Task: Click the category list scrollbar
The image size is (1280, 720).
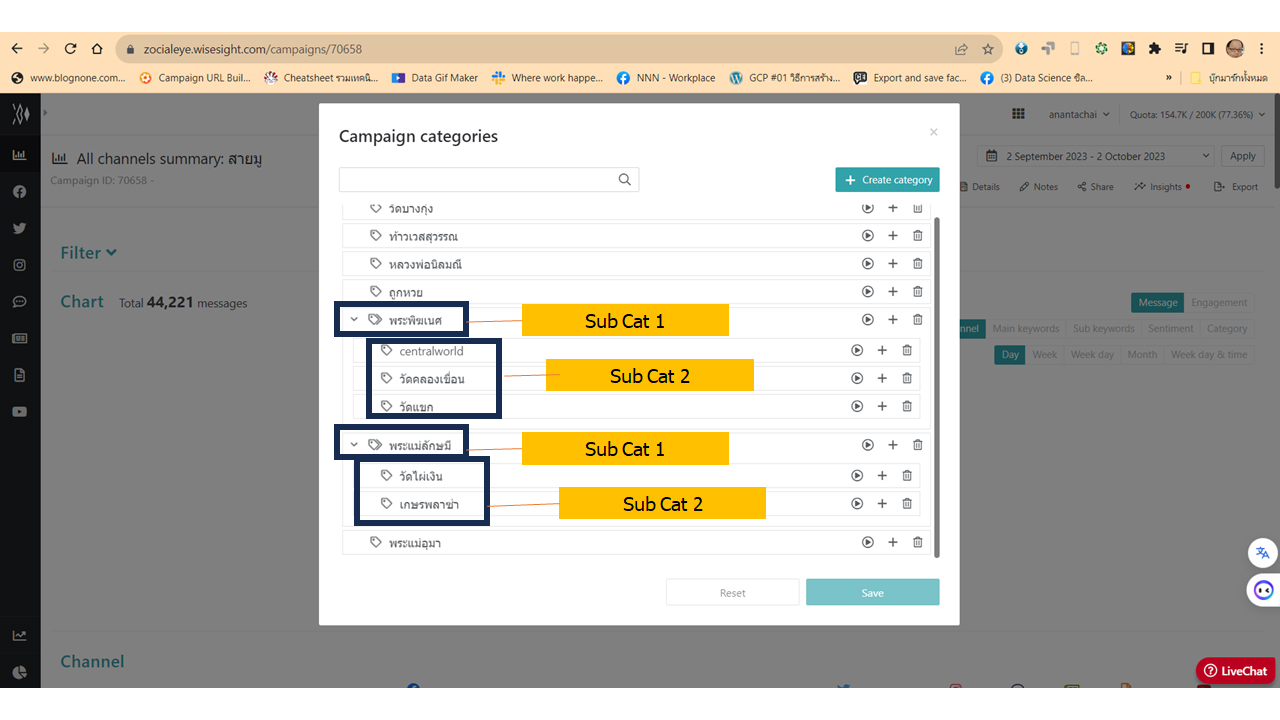Action: tap(937, 385)
